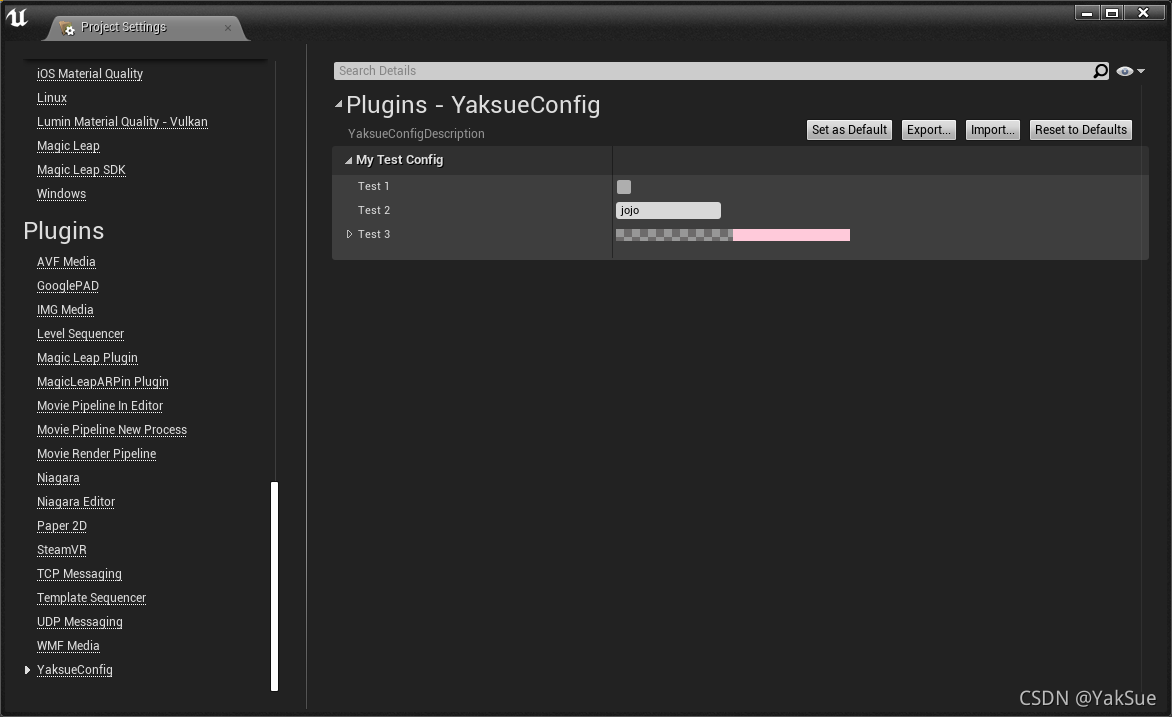1172x717 pixels.
Task: Click the Test 2 property label
Action: 374,210
